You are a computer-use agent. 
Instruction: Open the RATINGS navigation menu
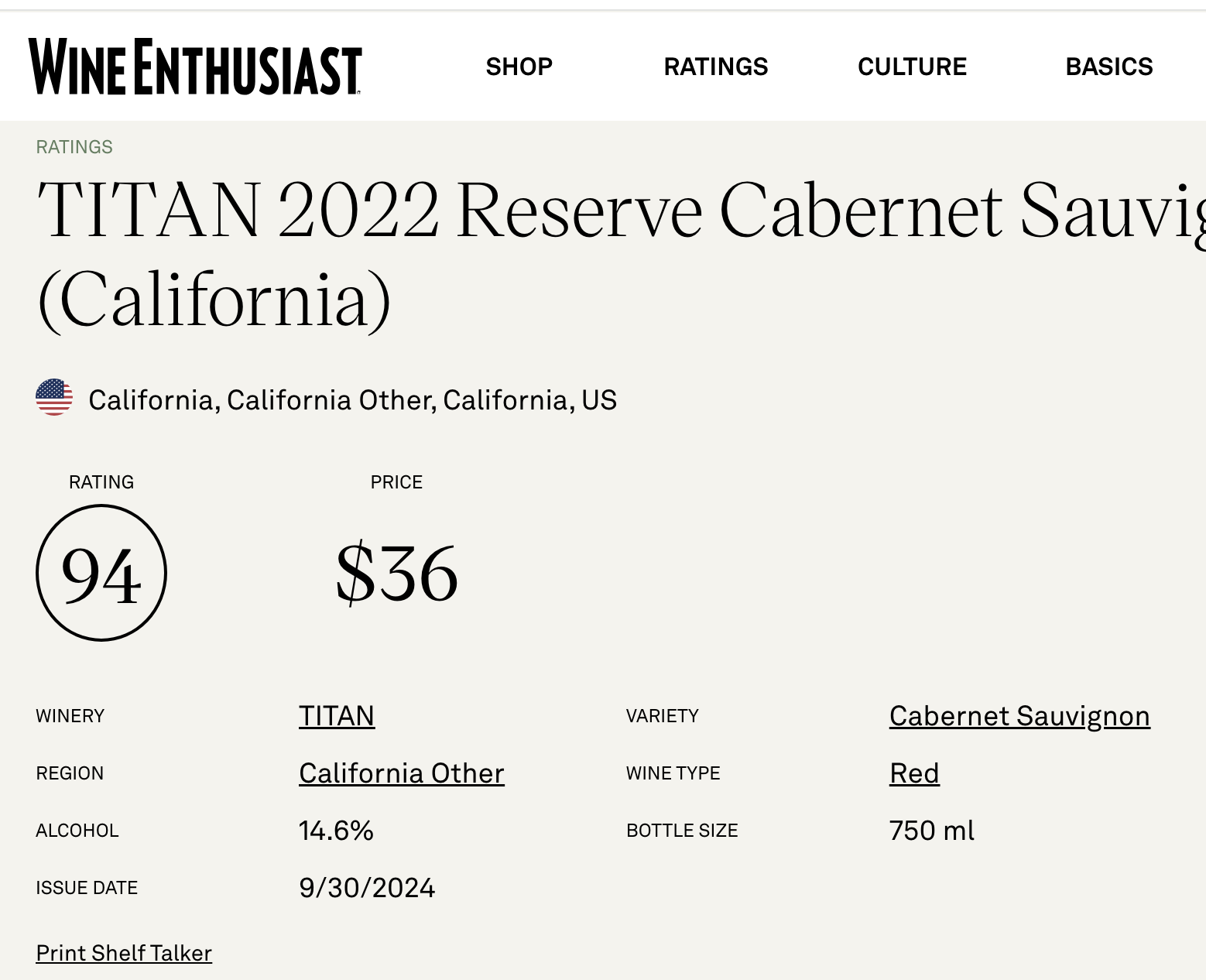pos(715,67)
